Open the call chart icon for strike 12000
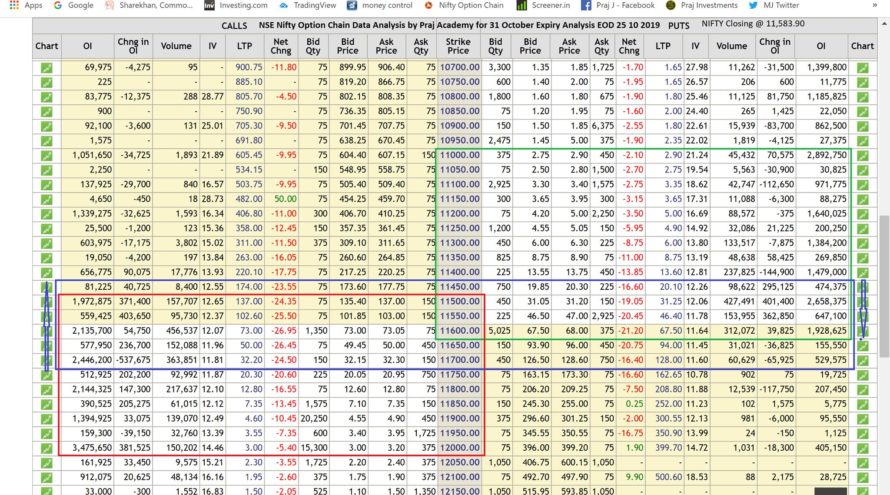 47,448
